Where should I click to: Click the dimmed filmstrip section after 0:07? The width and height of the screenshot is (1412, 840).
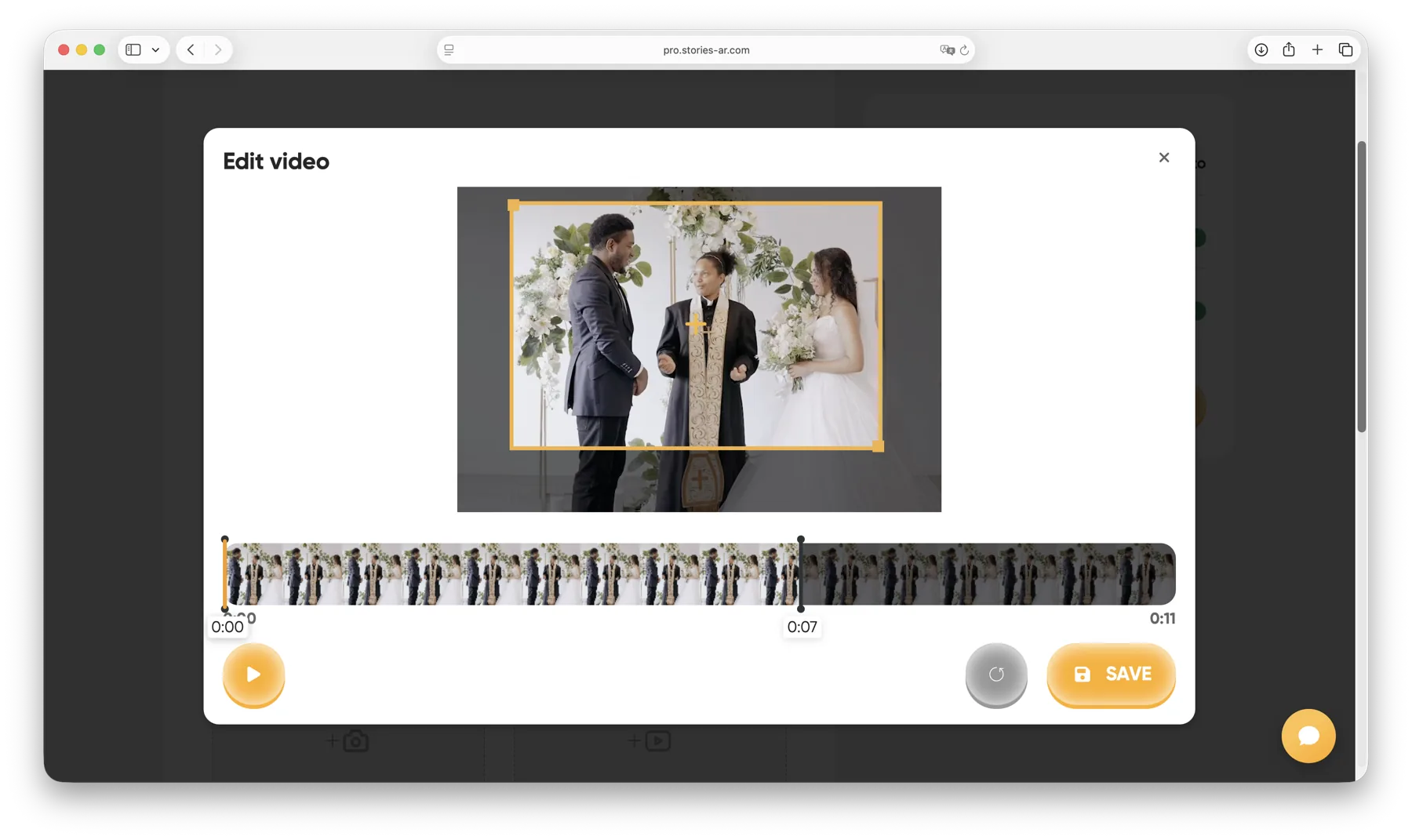coord(988,574)
